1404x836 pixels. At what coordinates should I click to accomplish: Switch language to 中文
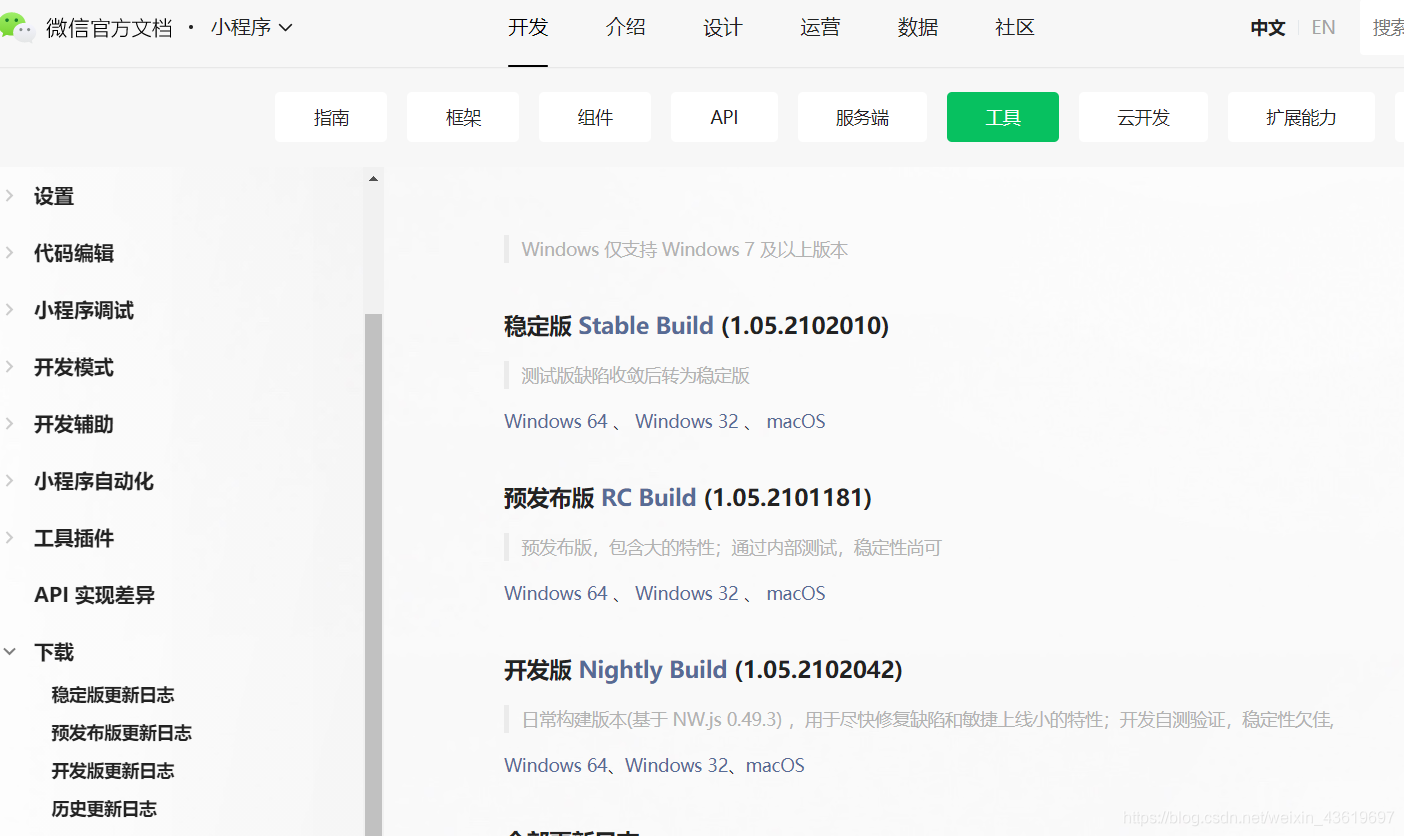tap(1268, 28)
